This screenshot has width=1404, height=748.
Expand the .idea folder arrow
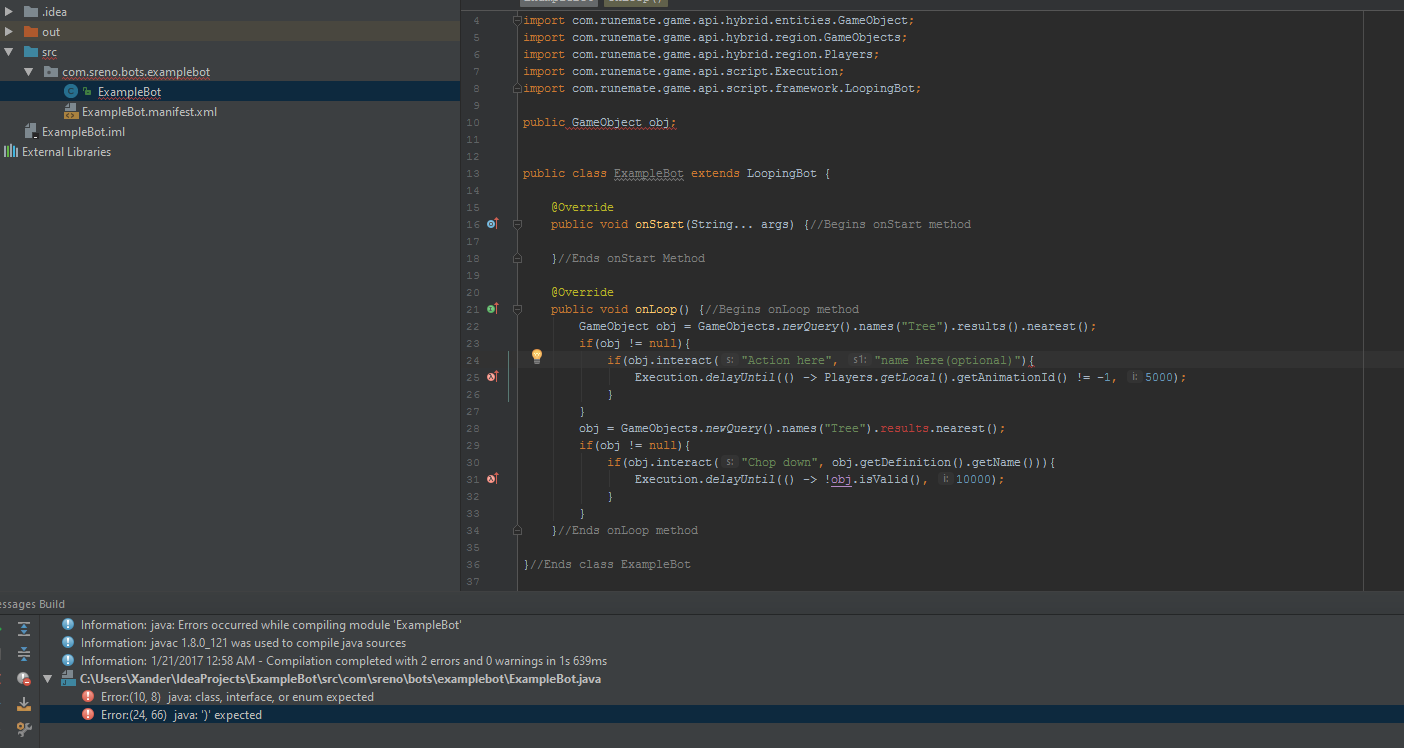pyautogui.click(x=9, y=12)
